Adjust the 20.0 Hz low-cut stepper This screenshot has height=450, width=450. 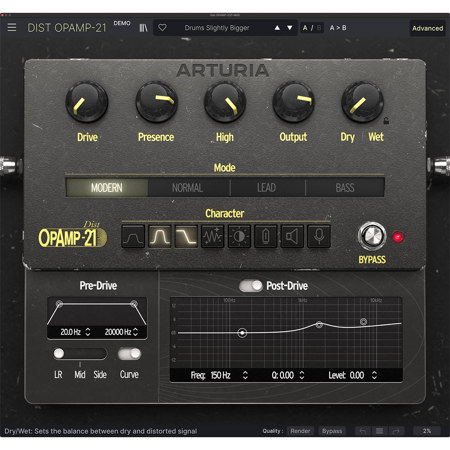tap(88, 332)
